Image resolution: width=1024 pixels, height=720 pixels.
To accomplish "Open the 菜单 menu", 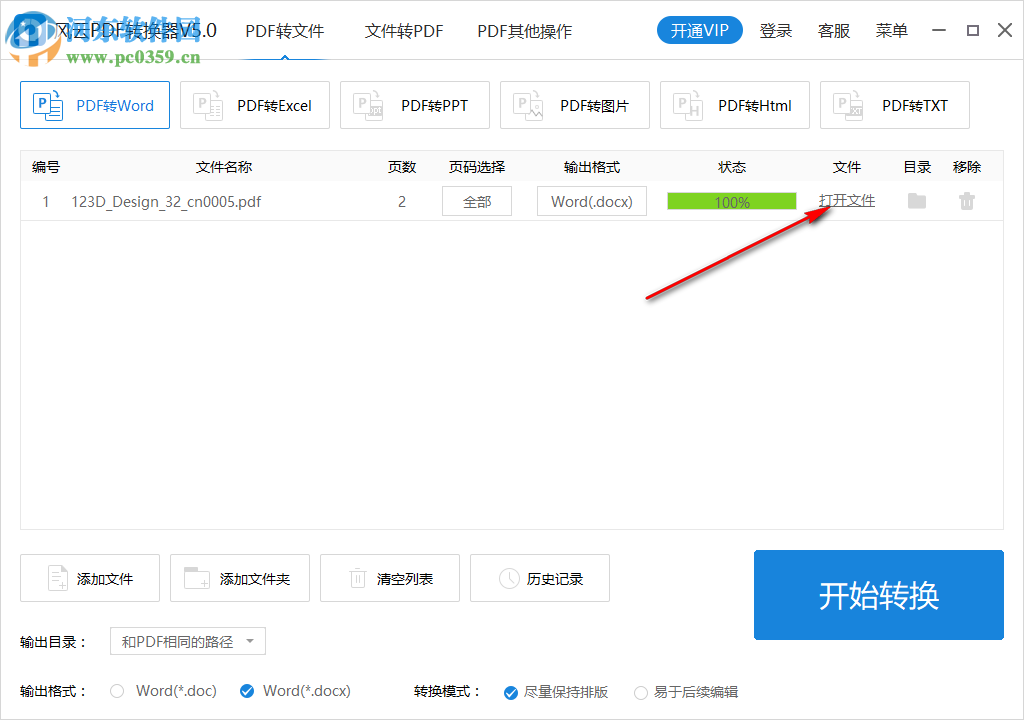I will coord(891,31).
